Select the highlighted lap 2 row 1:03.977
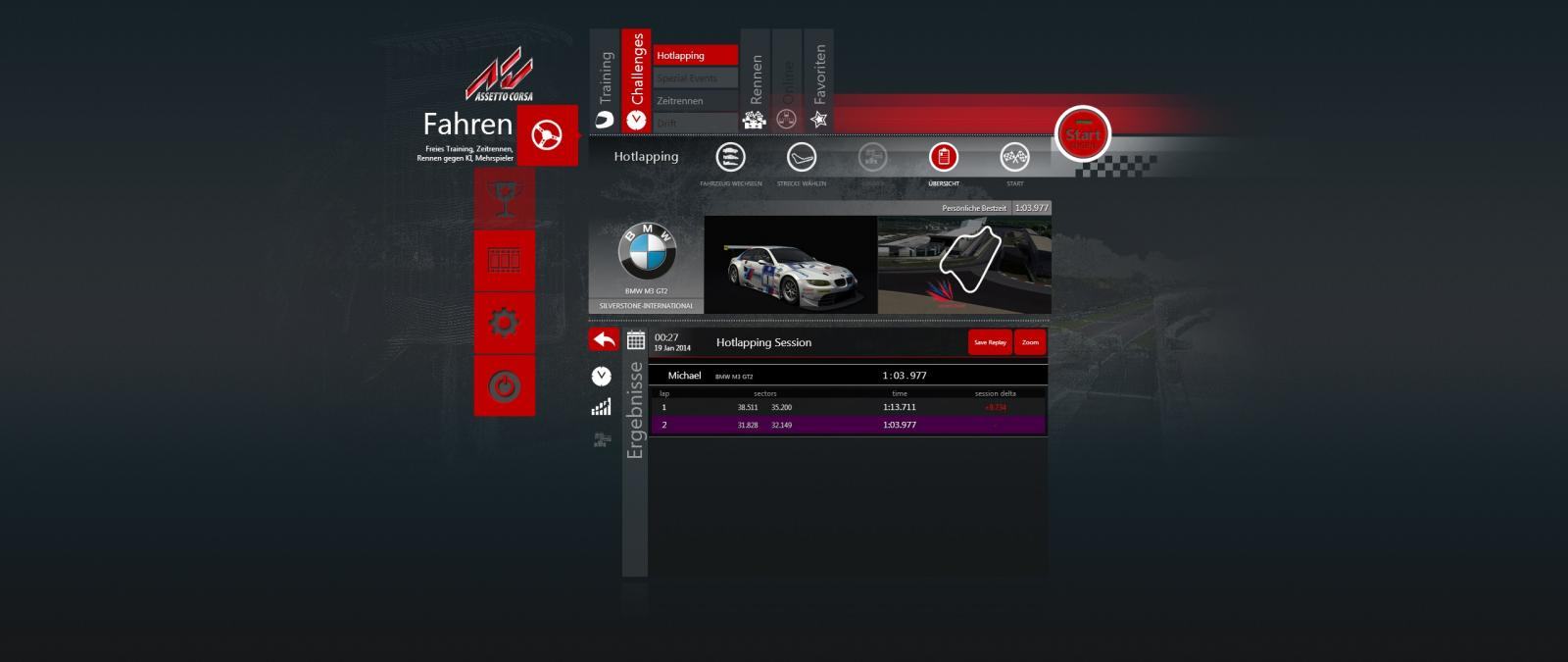Viewport: 1568px width, 662px height. [x=849, y=425]
